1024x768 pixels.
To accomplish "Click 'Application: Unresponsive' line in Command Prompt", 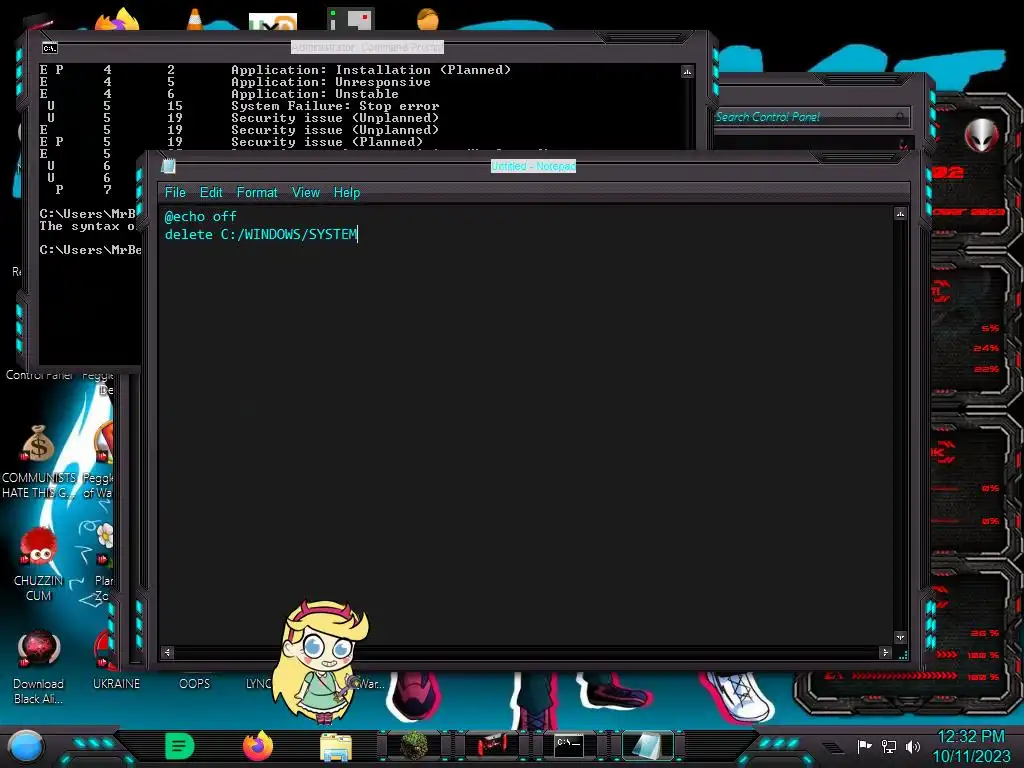I will click(x=330, y=82).
